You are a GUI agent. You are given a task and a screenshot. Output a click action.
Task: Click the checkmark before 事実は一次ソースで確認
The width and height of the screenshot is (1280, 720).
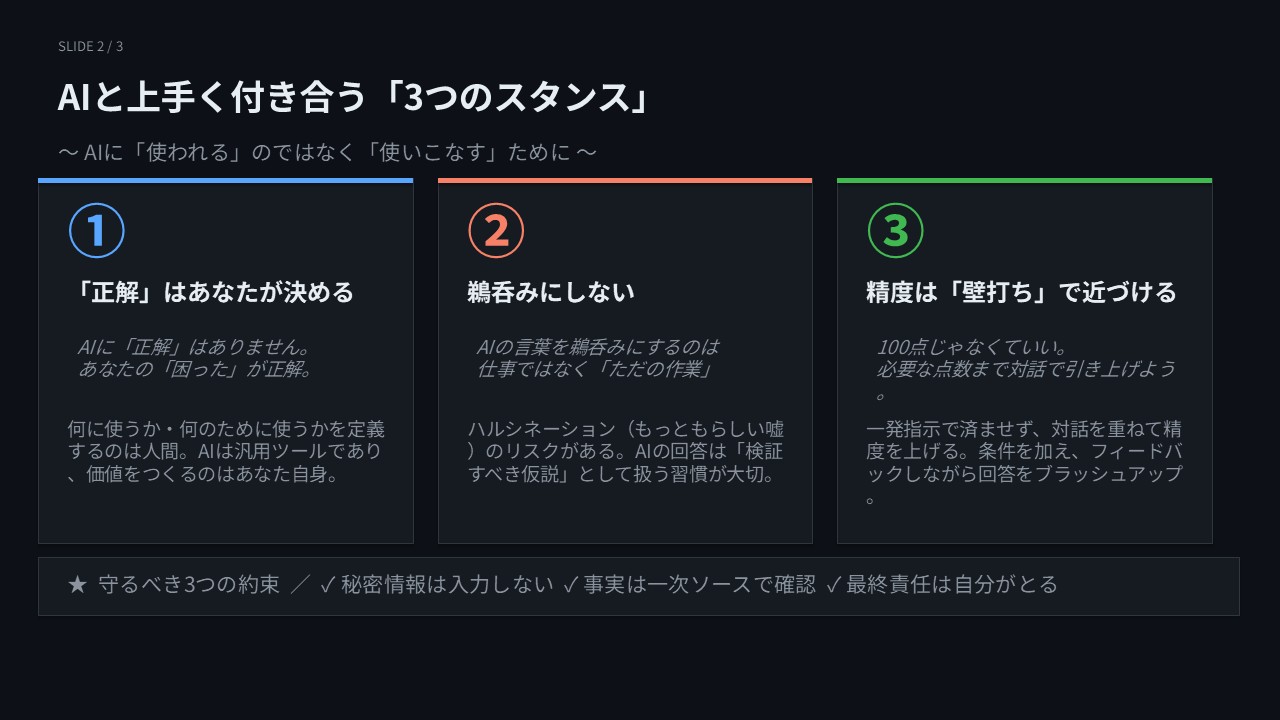570,585
